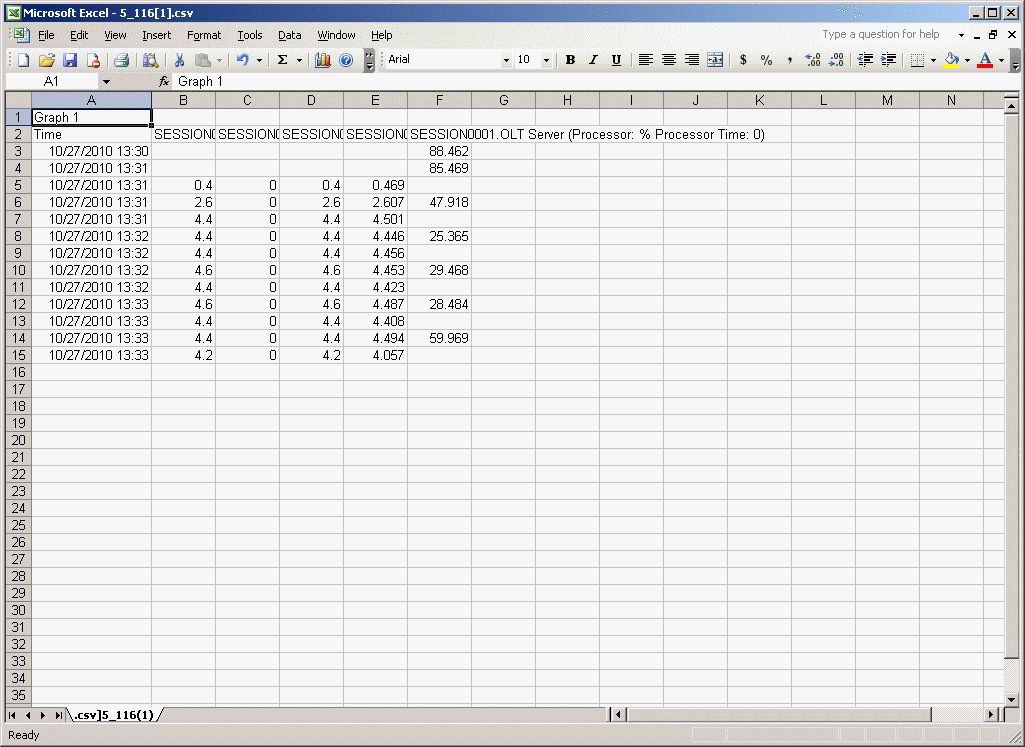The width and height of the screenshot is (1025, 747).
Task: Open Excel Help question mark icon
Action: (346, 60)
